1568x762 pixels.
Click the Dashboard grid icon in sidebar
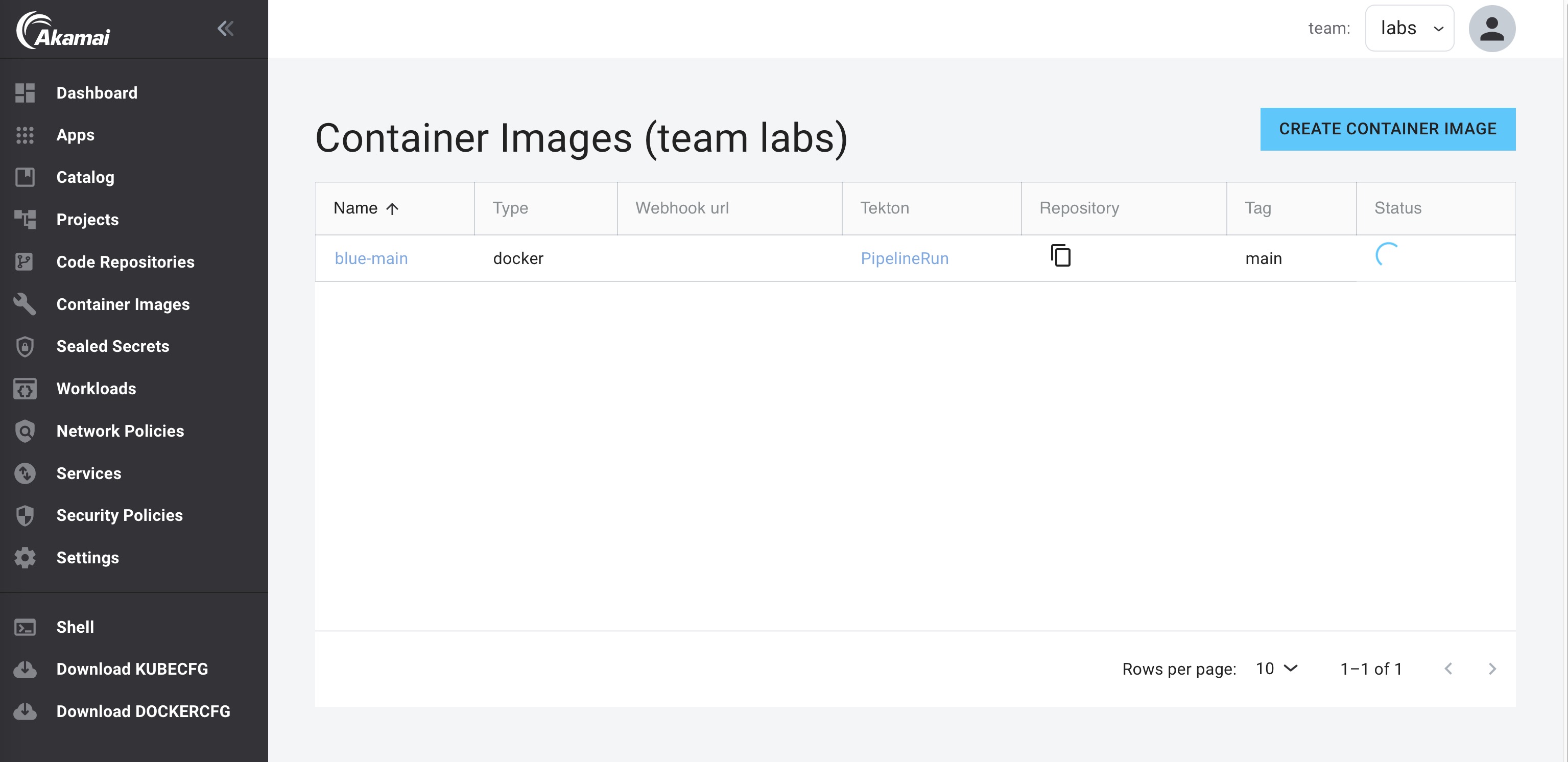coord(25,93)
